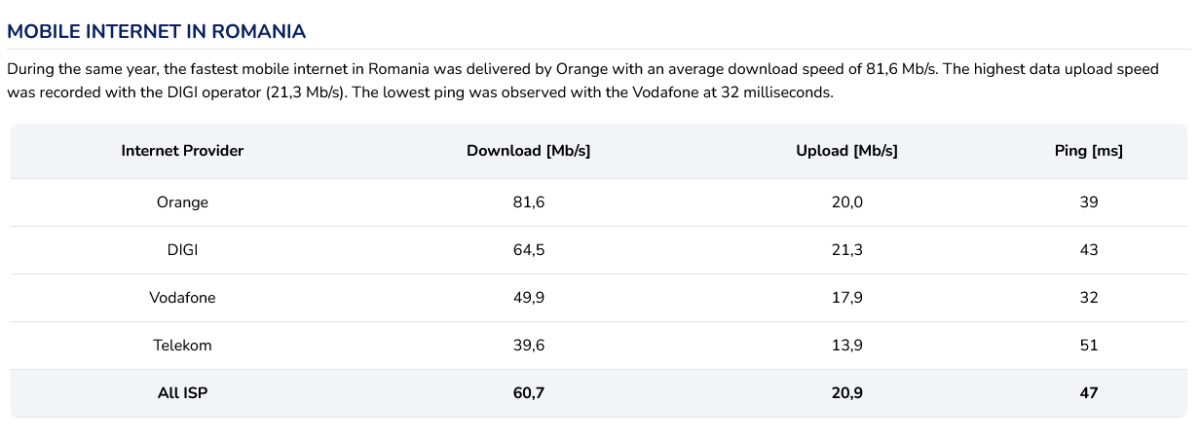Select the Orange provider cell
The width and height of the screenshot is (1200, 439).
pyautogui.click(x=182, y=202)
